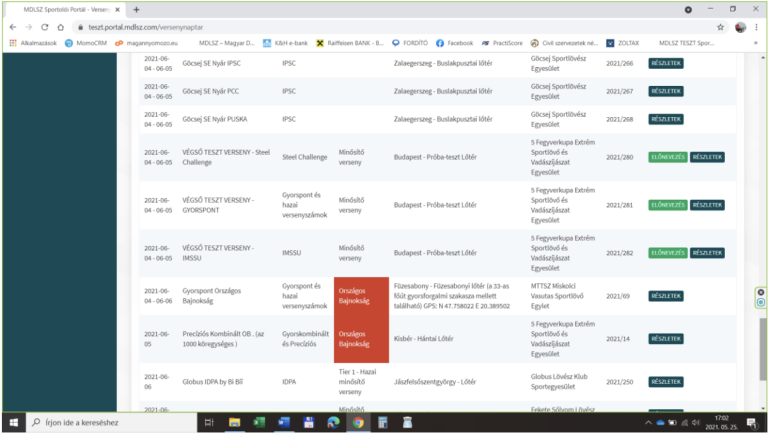The width and height of the screenshot is (768, 435).
Task: Launch Excel from the taskbar
Action: pos(258,423)
